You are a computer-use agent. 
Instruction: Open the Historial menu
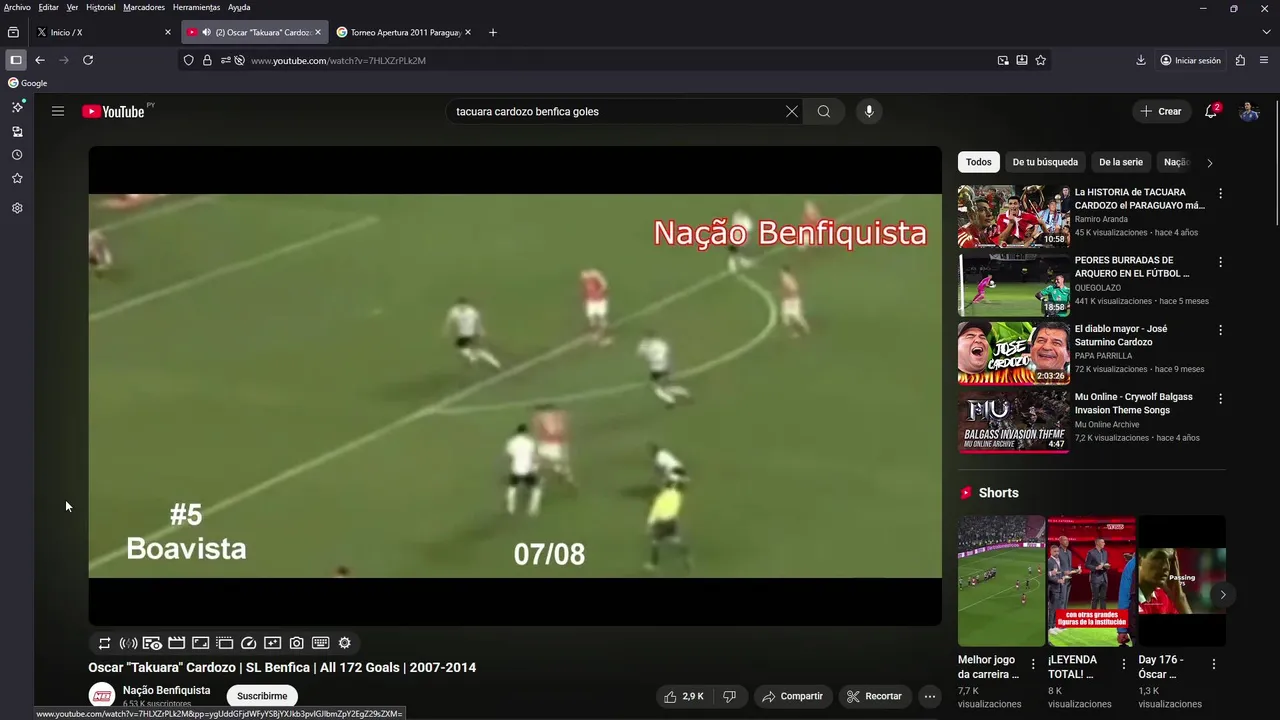100,7
